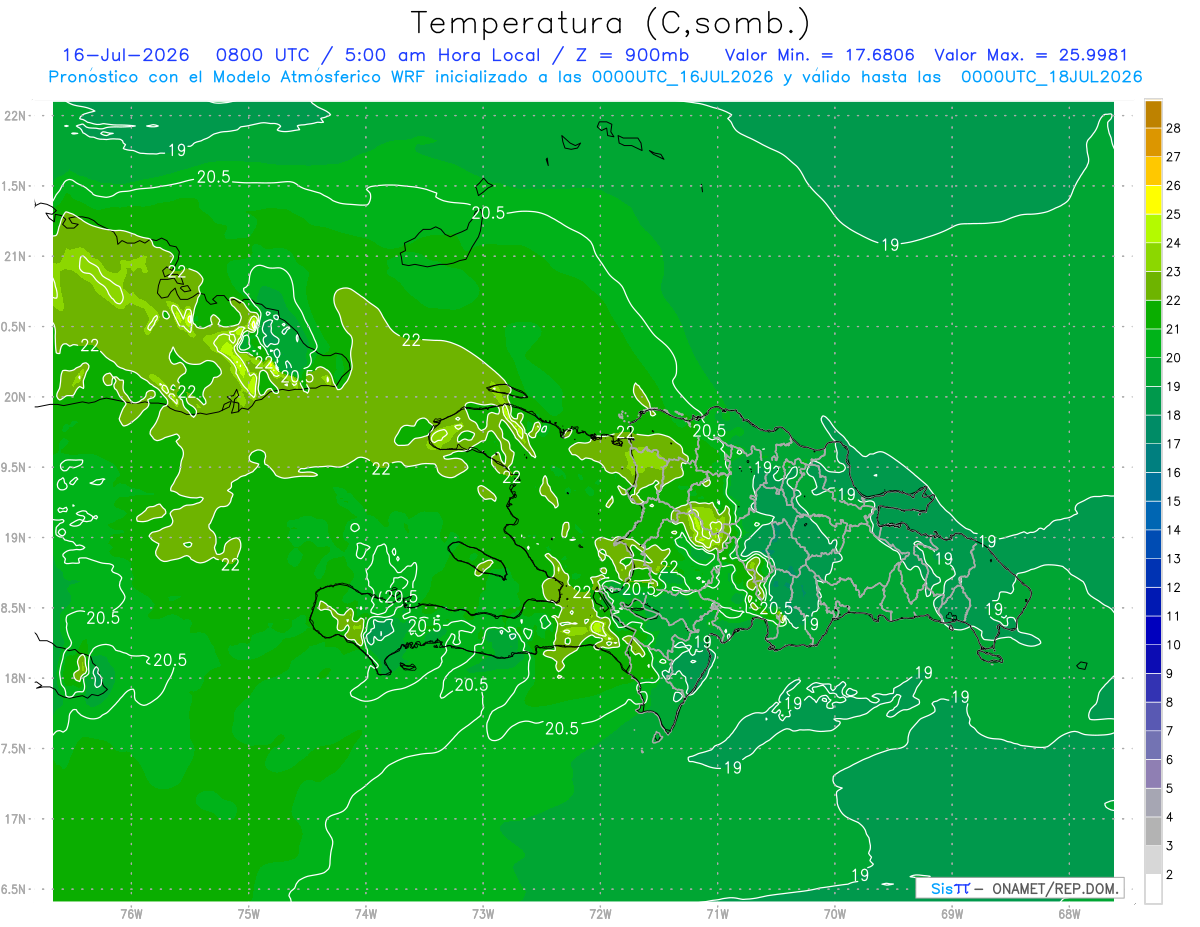This screenshot has height=927, width=1200.
Task: Click contour label '19' beside the ONAMET logo
Action: (860, 875)
